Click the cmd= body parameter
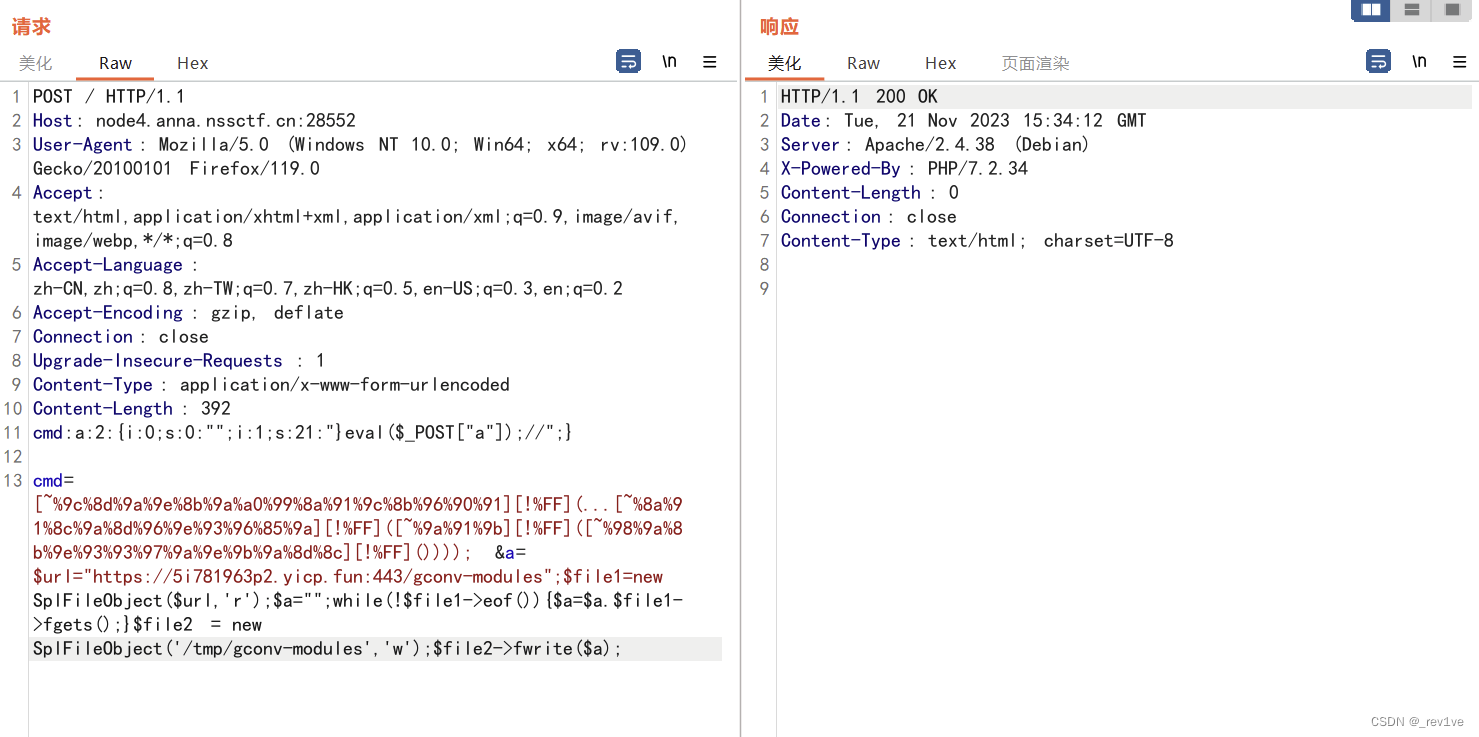1479x737 pixels. [54, 481]
